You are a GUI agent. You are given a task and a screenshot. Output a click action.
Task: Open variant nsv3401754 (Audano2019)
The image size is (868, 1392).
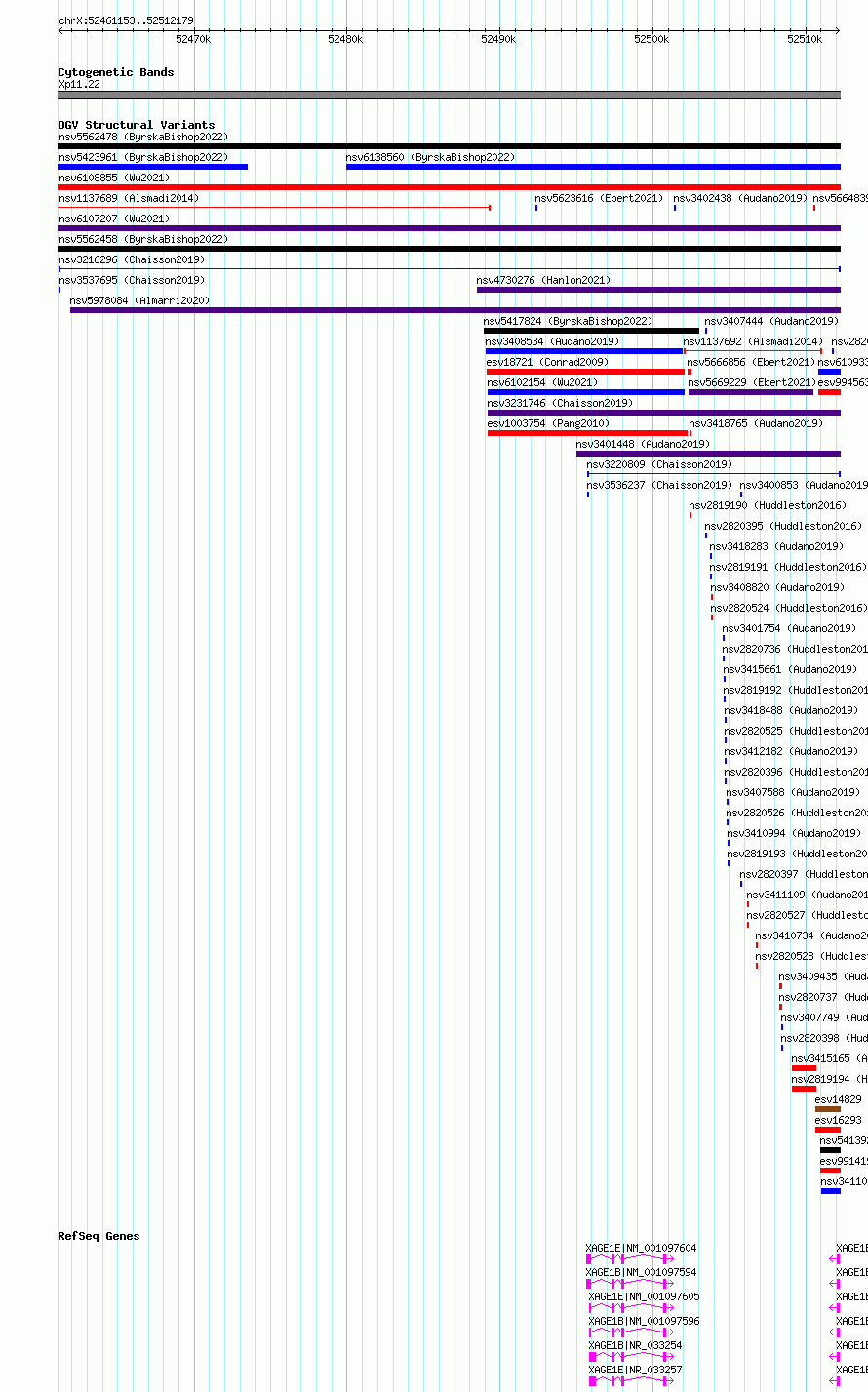pyautogui.click(x=789, y=628)
